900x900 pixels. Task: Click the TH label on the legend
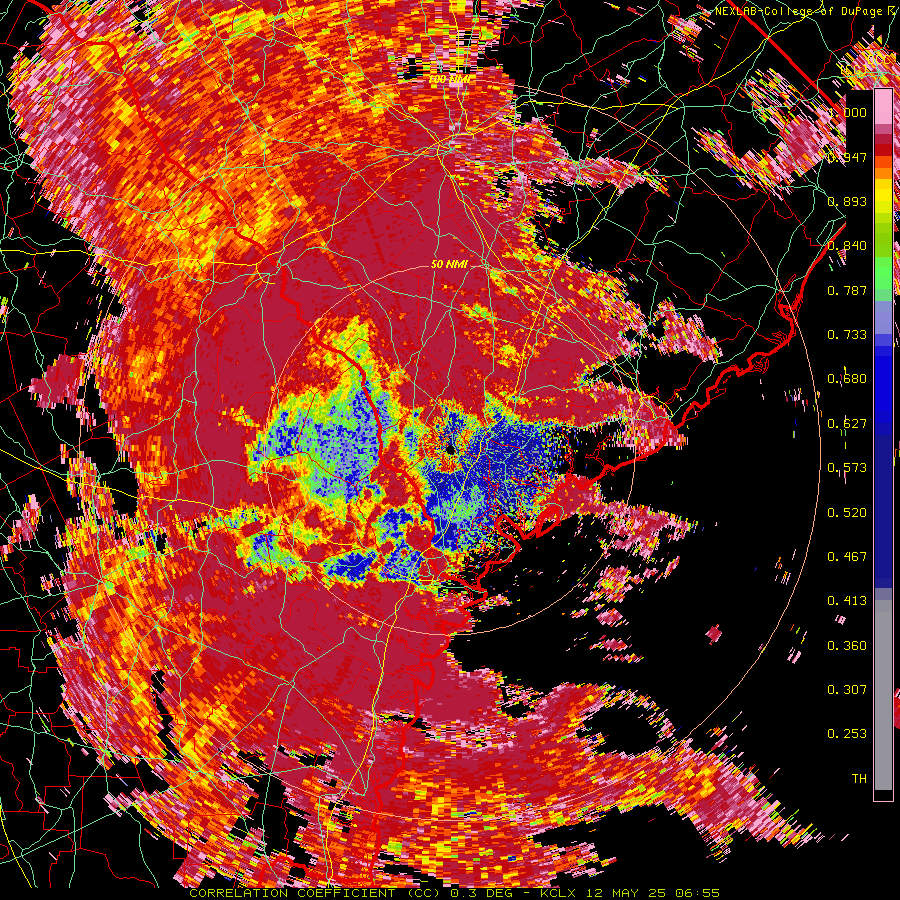click(x=859, y=779)
